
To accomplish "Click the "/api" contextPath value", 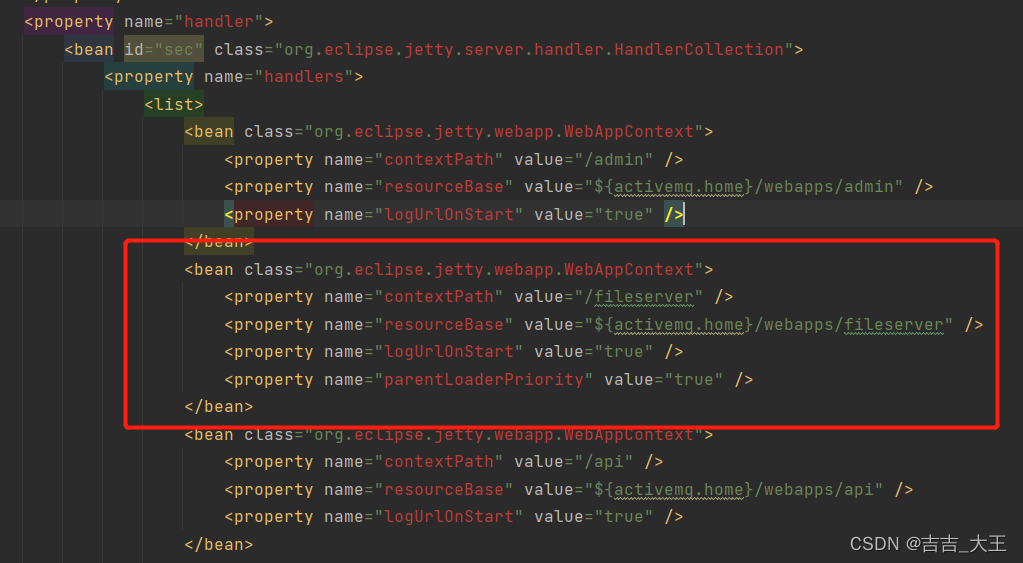I will pyautogui.click(x=603, y=462).
